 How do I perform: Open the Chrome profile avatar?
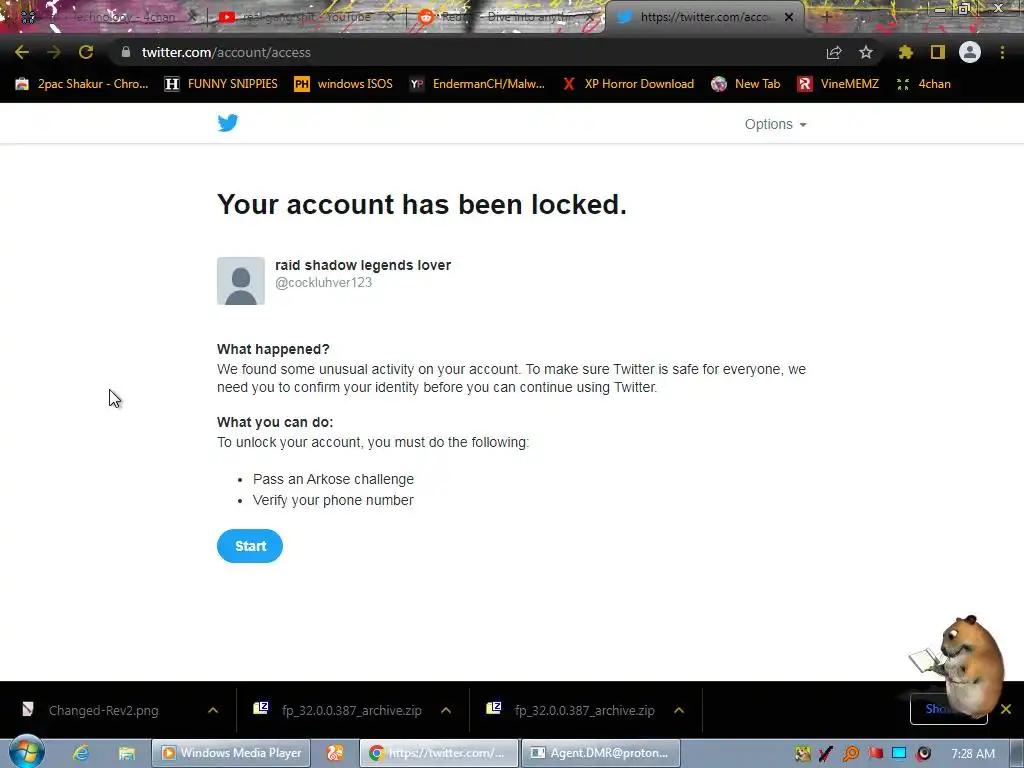coord(970,52)
